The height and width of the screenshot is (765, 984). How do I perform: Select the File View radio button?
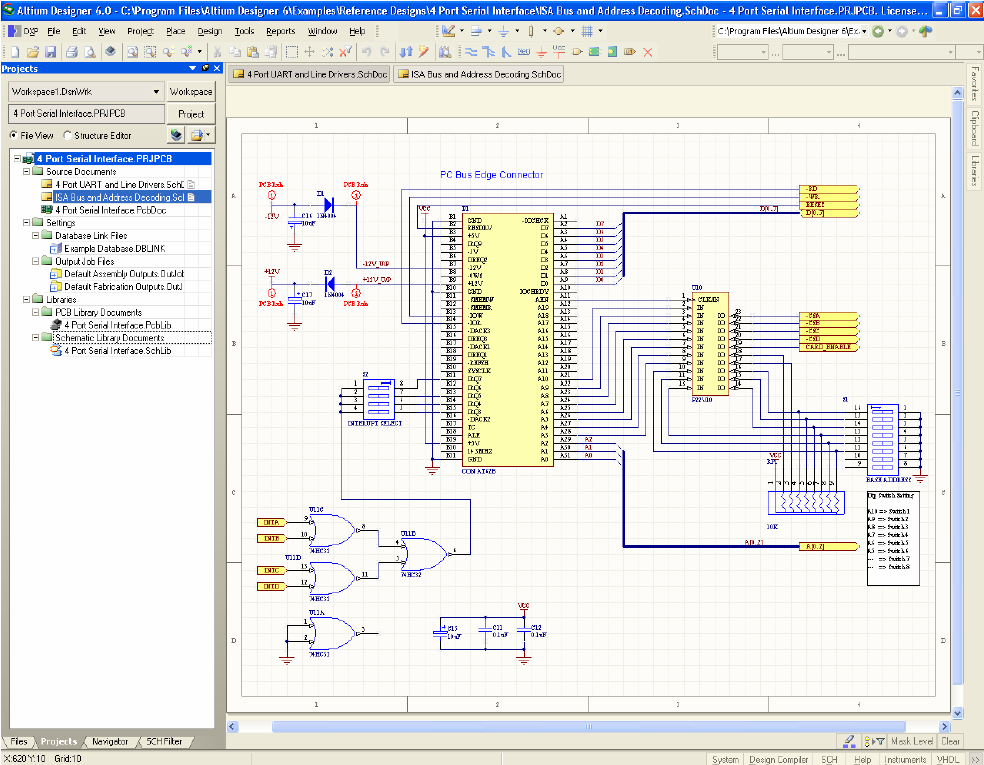(14, 136)
